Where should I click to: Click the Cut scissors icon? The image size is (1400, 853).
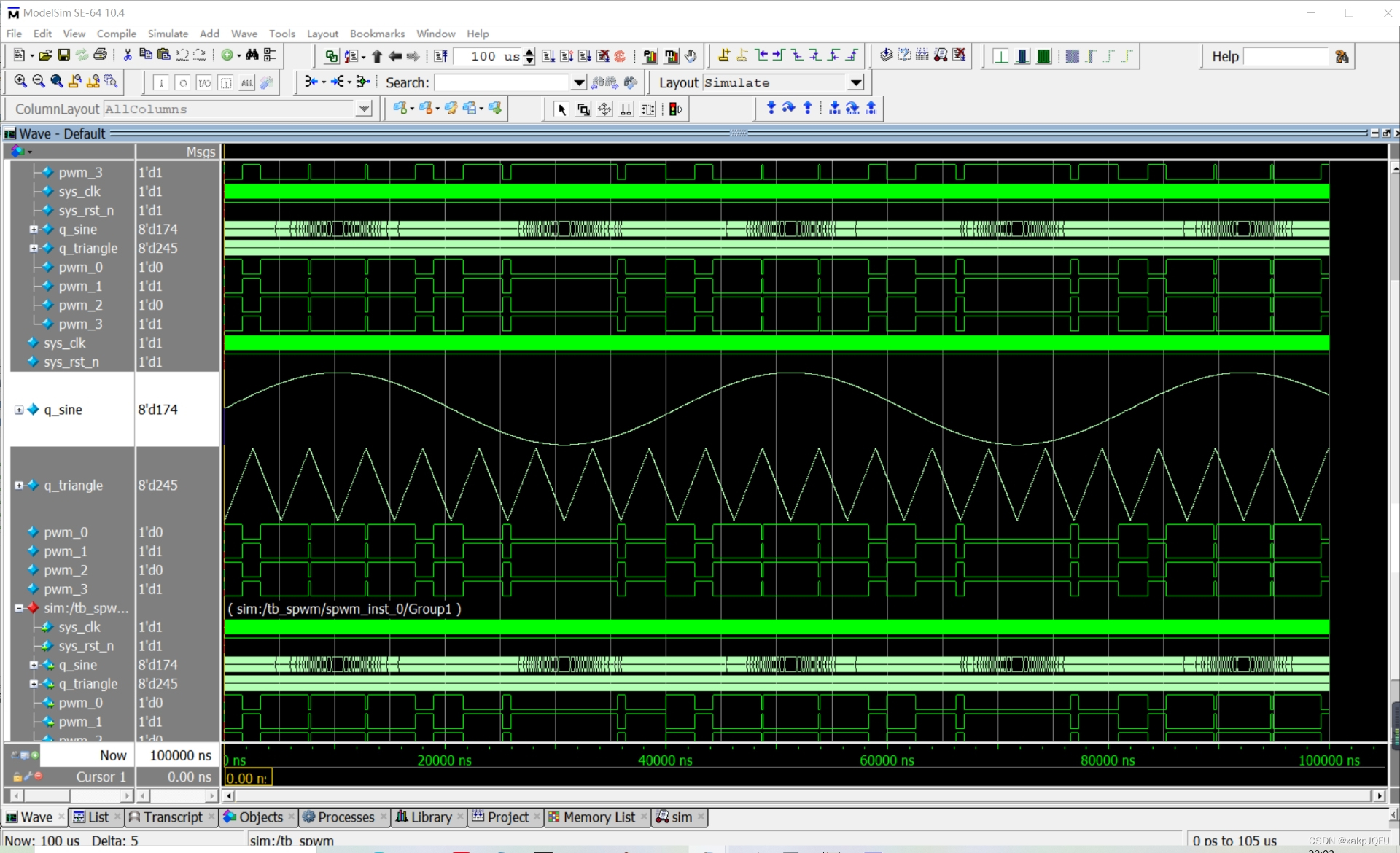tap(128, 55)
